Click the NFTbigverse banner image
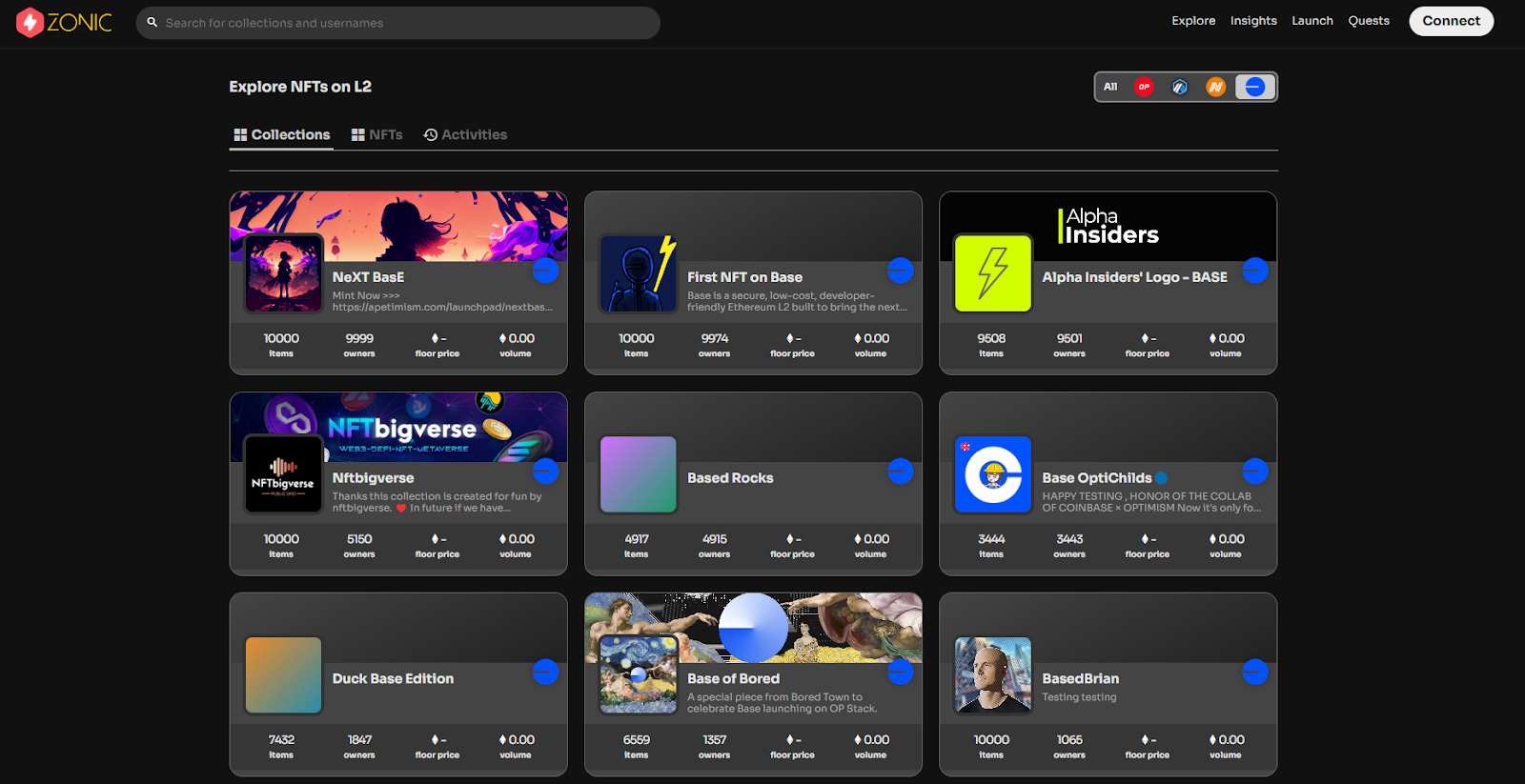The image size is (1525, 784). (398, 427)
